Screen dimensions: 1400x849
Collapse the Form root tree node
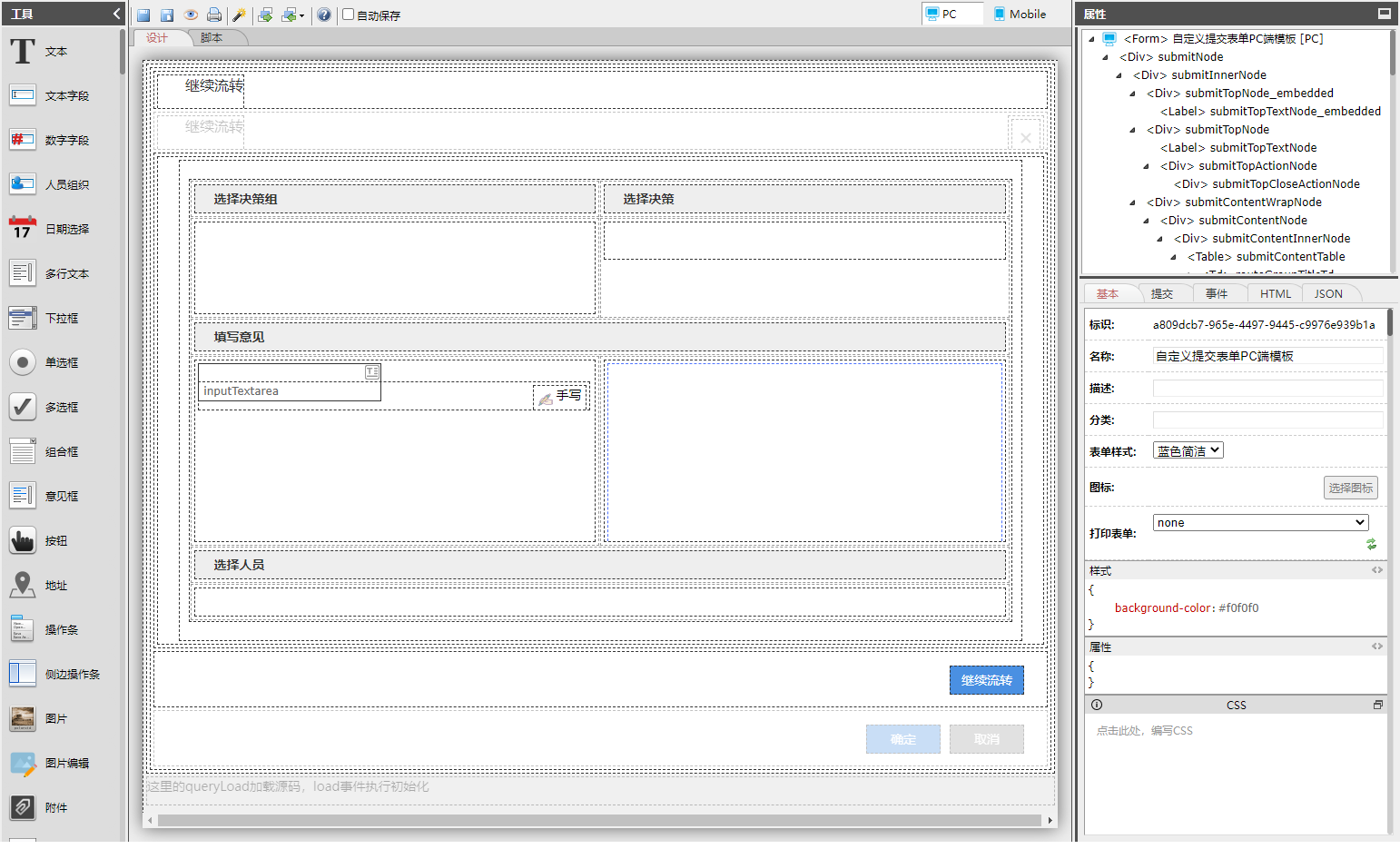tap(1091, 39)
